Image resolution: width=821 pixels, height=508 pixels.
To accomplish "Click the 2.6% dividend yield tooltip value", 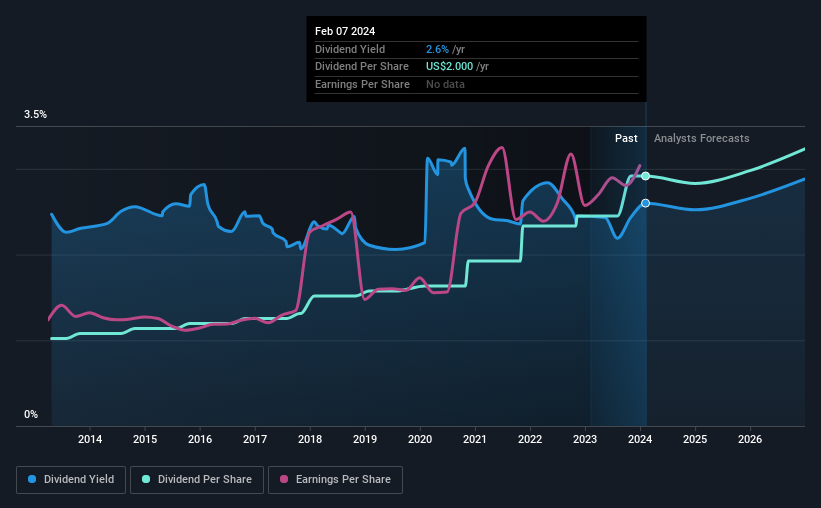I will [x=437, y=49].
